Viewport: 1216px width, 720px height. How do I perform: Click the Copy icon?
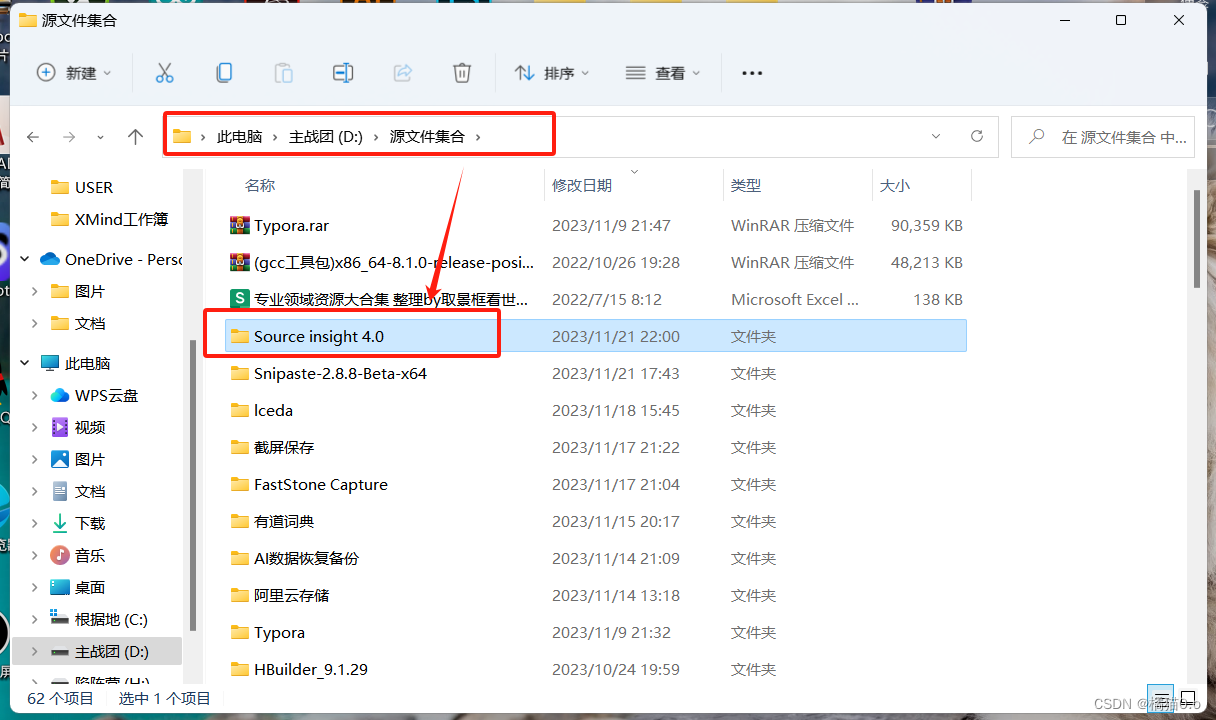pos(224,72)
